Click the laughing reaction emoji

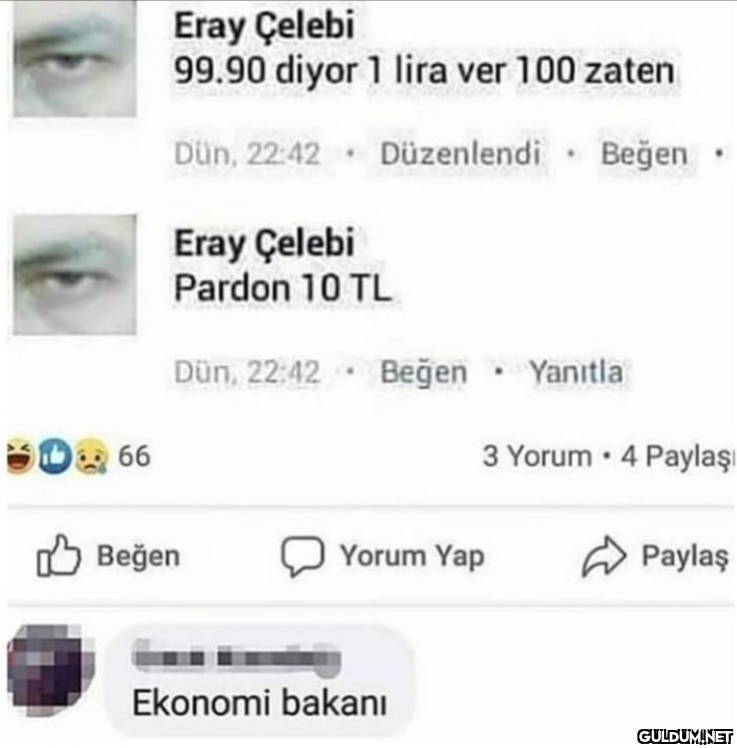point(20,456)
